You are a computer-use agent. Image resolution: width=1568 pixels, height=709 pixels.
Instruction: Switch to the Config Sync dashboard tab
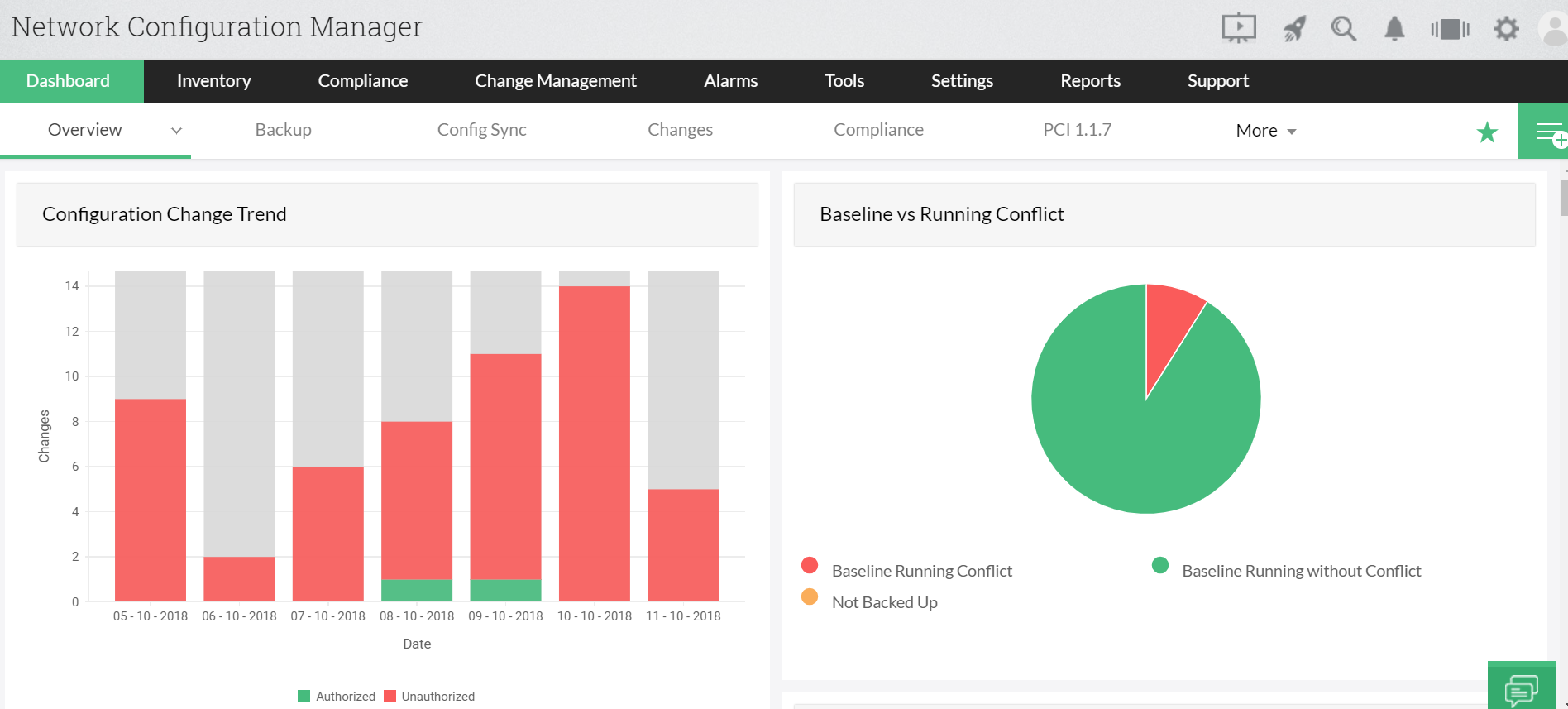pyautogui.click(x=481, y=130)
